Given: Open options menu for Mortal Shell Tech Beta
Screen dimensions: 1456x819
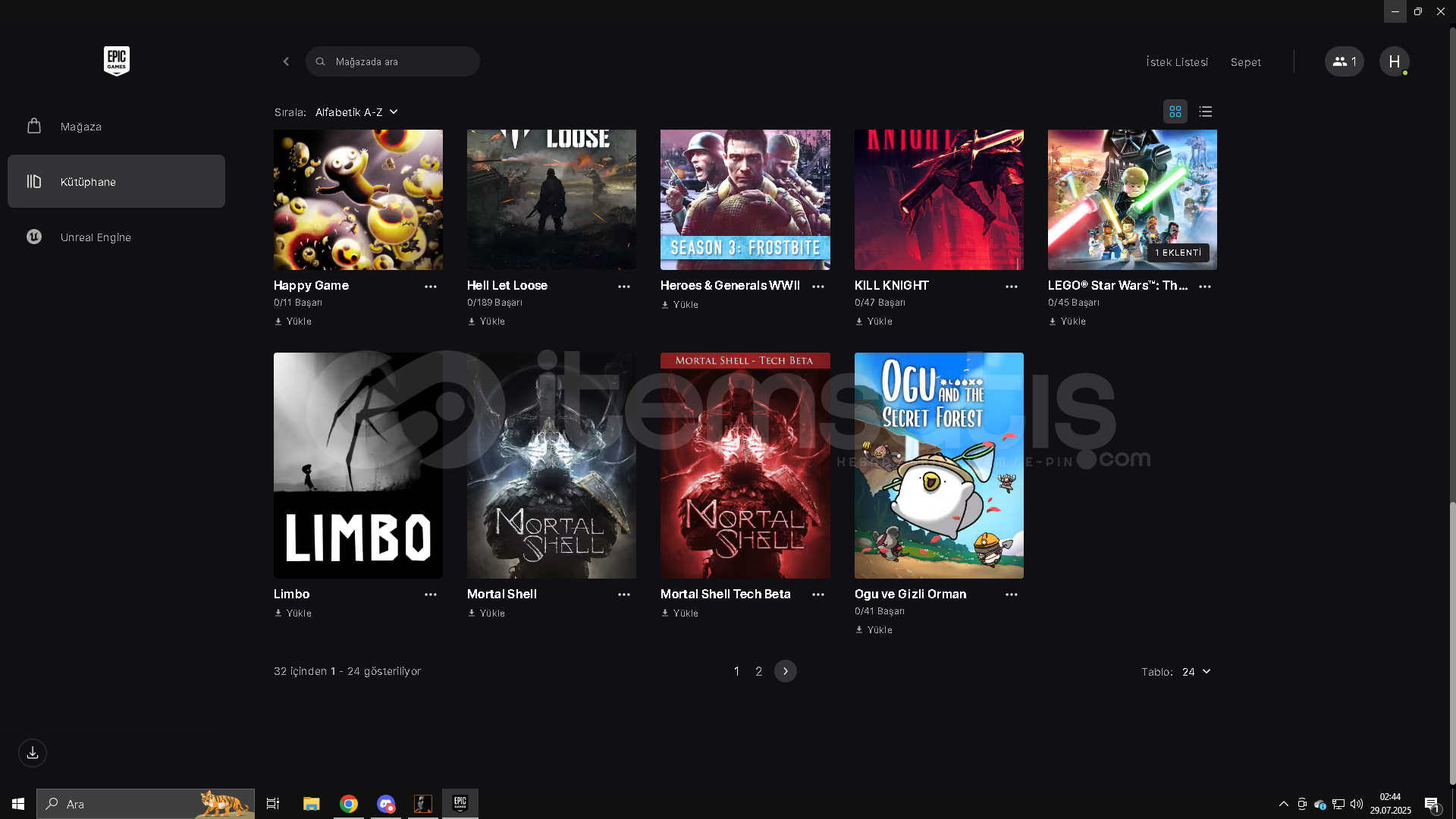Looking at the screenshot, I should (x=818, y=595).
